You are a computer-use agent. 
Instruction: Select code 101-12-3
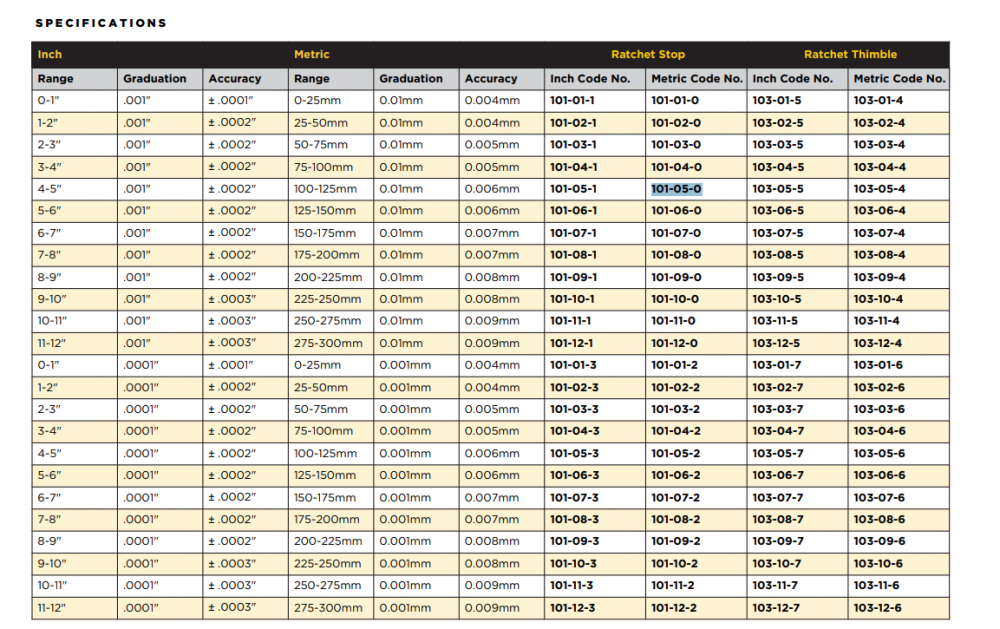(x=573, y=608)
